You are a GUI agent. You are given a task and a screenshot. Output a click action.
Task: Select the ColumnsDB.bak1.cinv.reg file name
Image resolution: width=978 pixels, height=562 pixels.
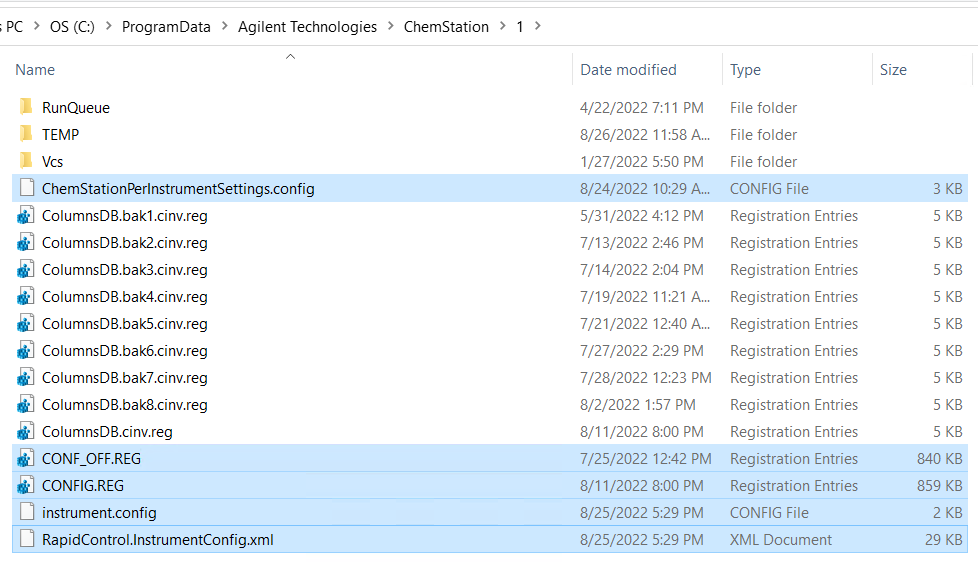pos(125,216)
